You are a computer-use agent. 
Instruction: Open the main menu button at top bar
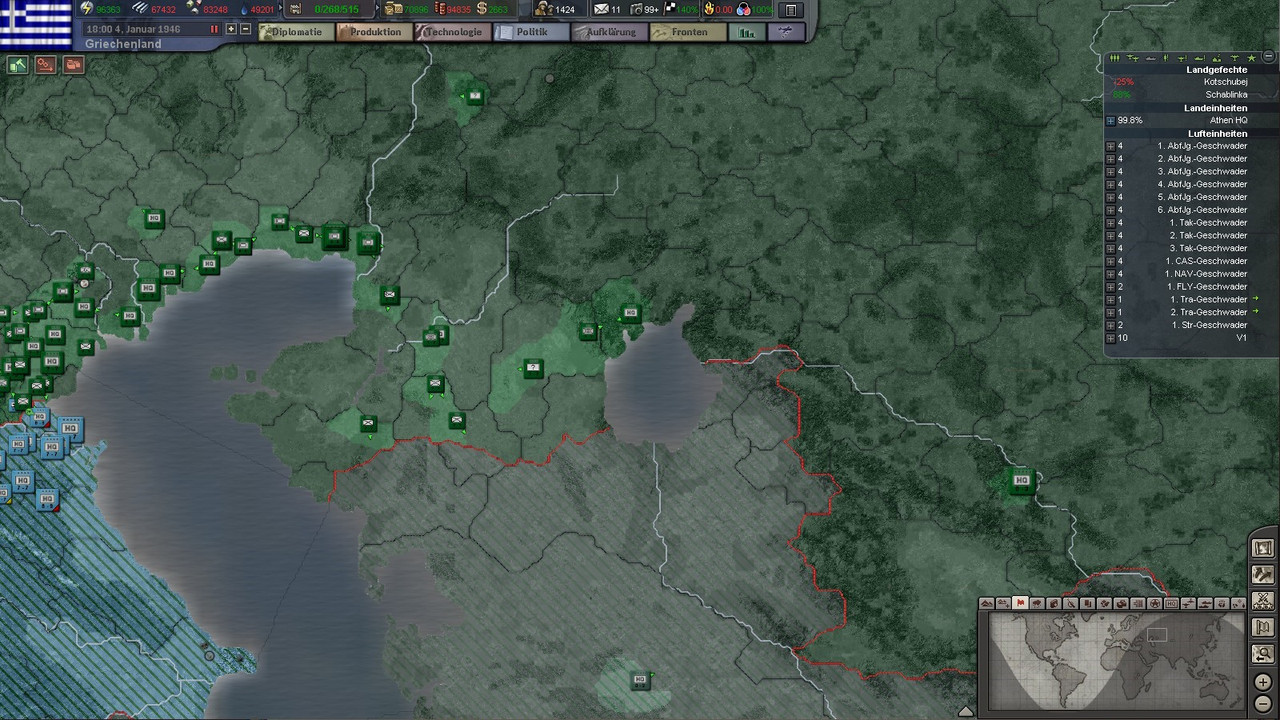791,10
